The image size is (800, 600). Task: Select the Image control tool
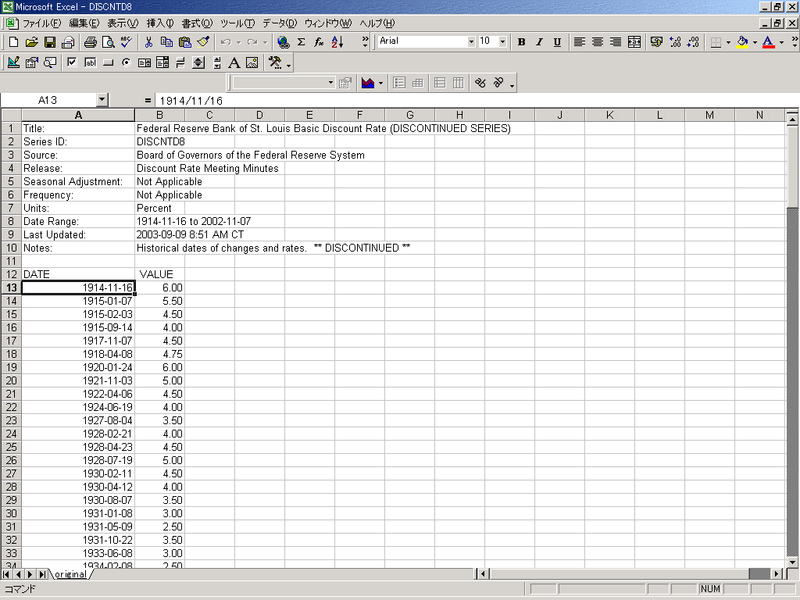[x=252, y=63]
